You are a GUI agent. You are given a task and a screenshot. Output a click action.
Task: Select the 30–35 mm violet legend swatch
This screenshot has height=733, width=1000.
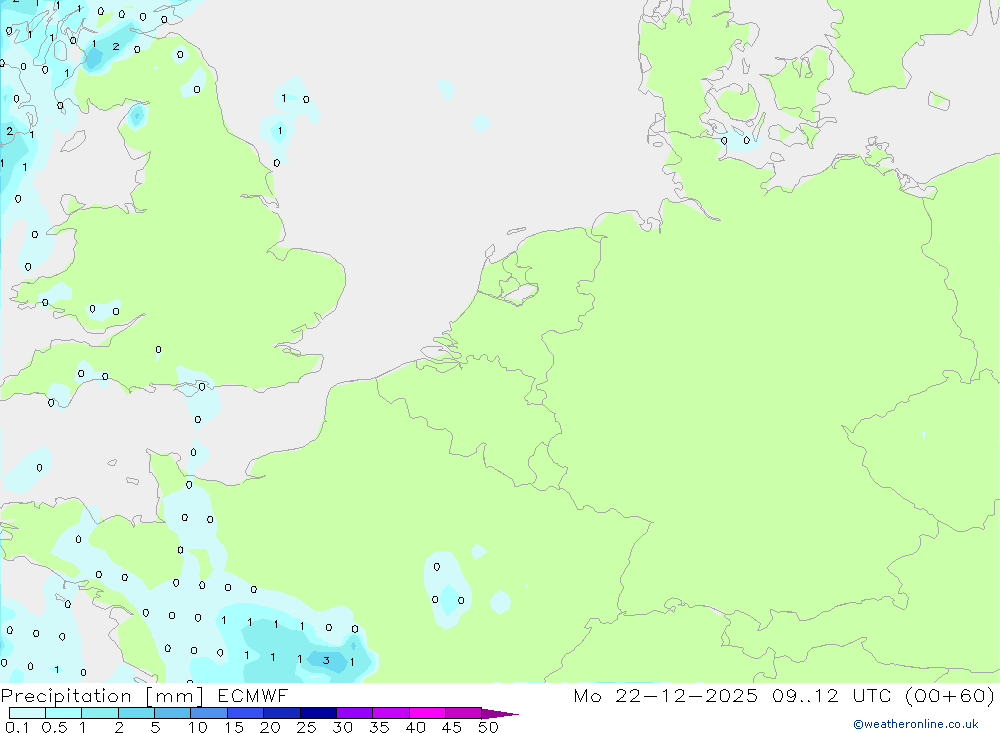point(355,713)
